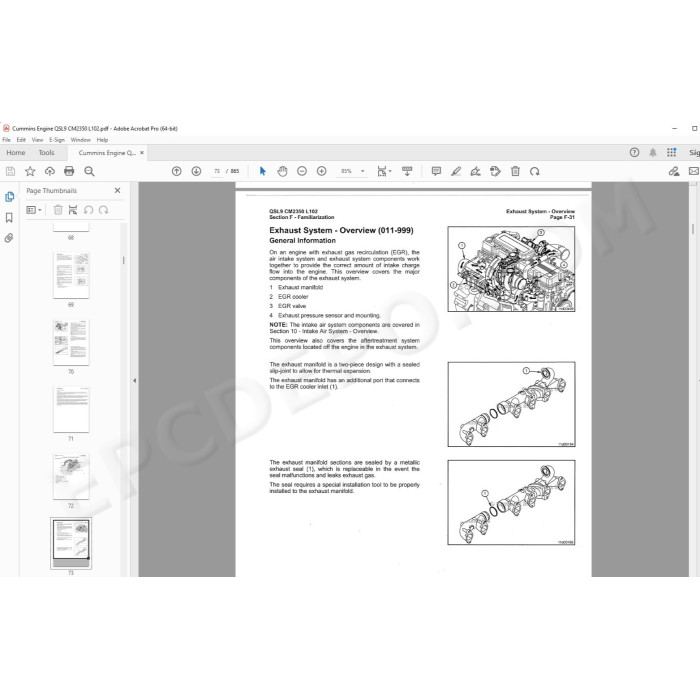Close the Page Thumbnails panel
This screenshot has height=700, width=700.
tap(117, 191)
